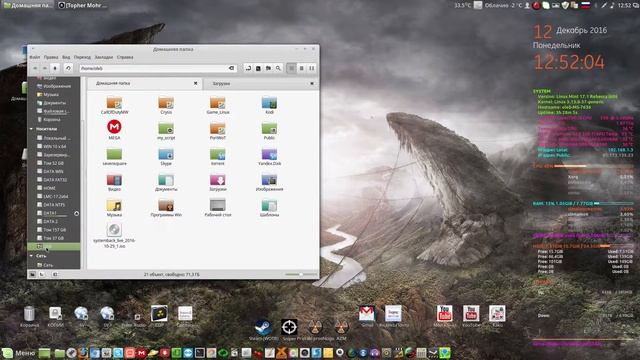This screenshot has width=640, height=360.
Task: Hide the sidebar status button
Action: (55, 274)
